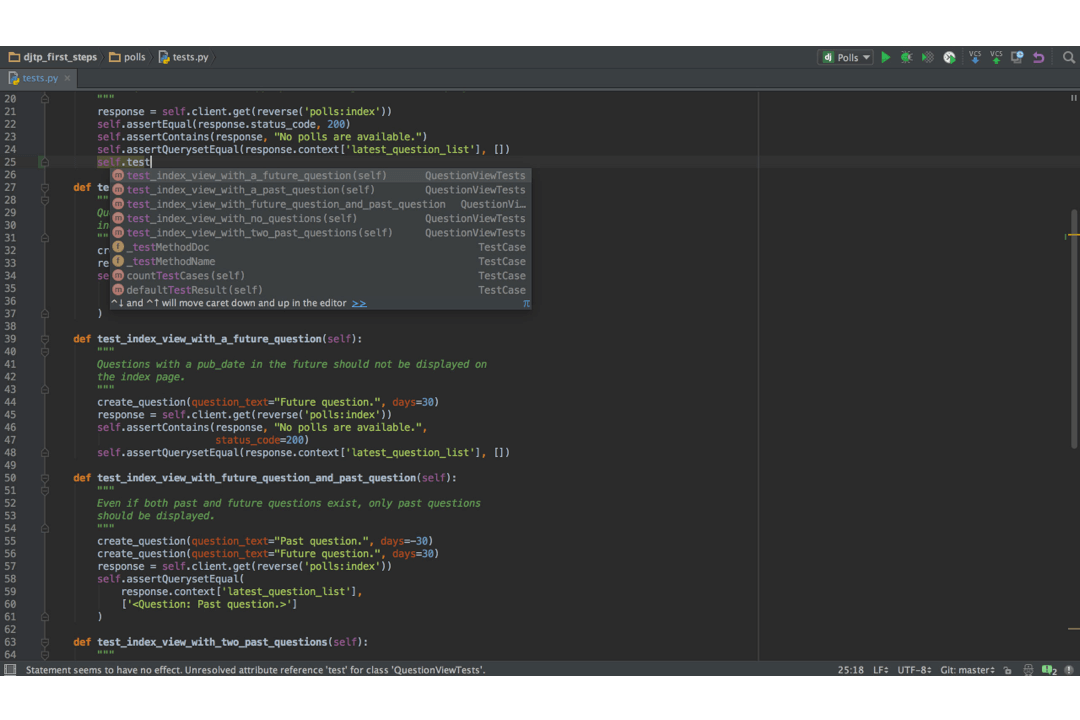Open the Polls run configuration dropdown
The image size is (1080, 720).
click(x=847, y=58)
